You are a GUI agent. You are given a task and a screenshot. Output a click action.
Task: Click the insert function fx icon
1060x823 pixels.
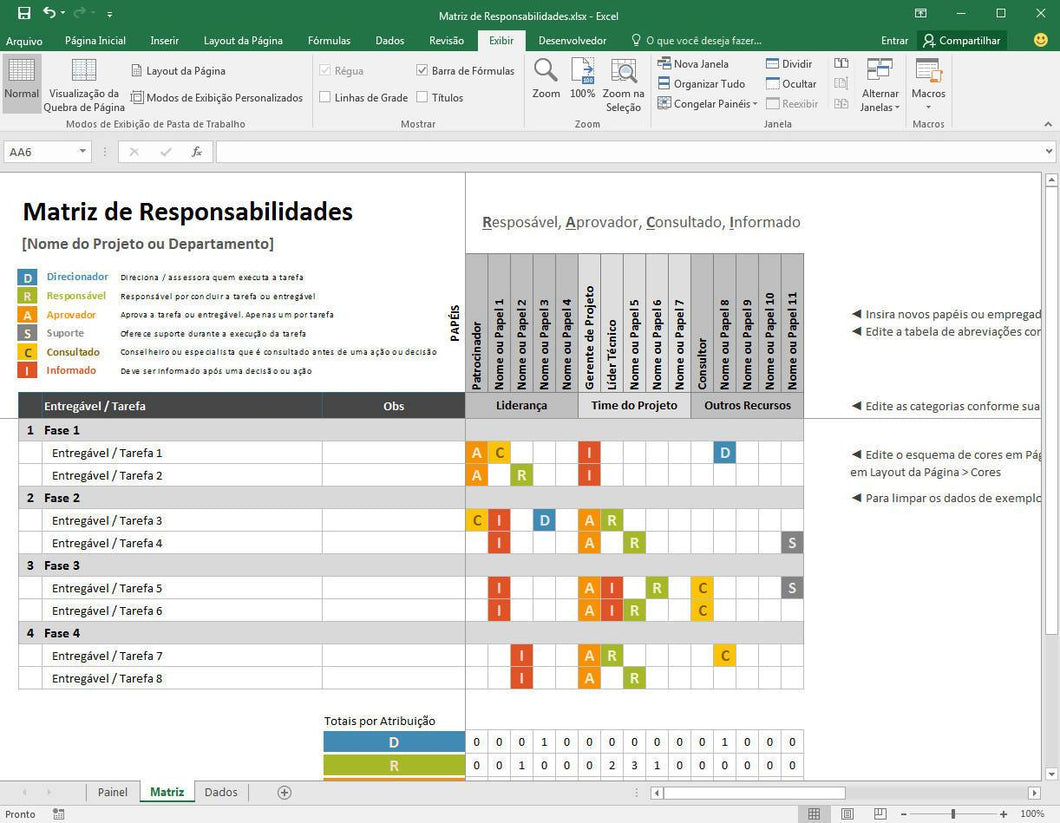[x=197, y=152]
